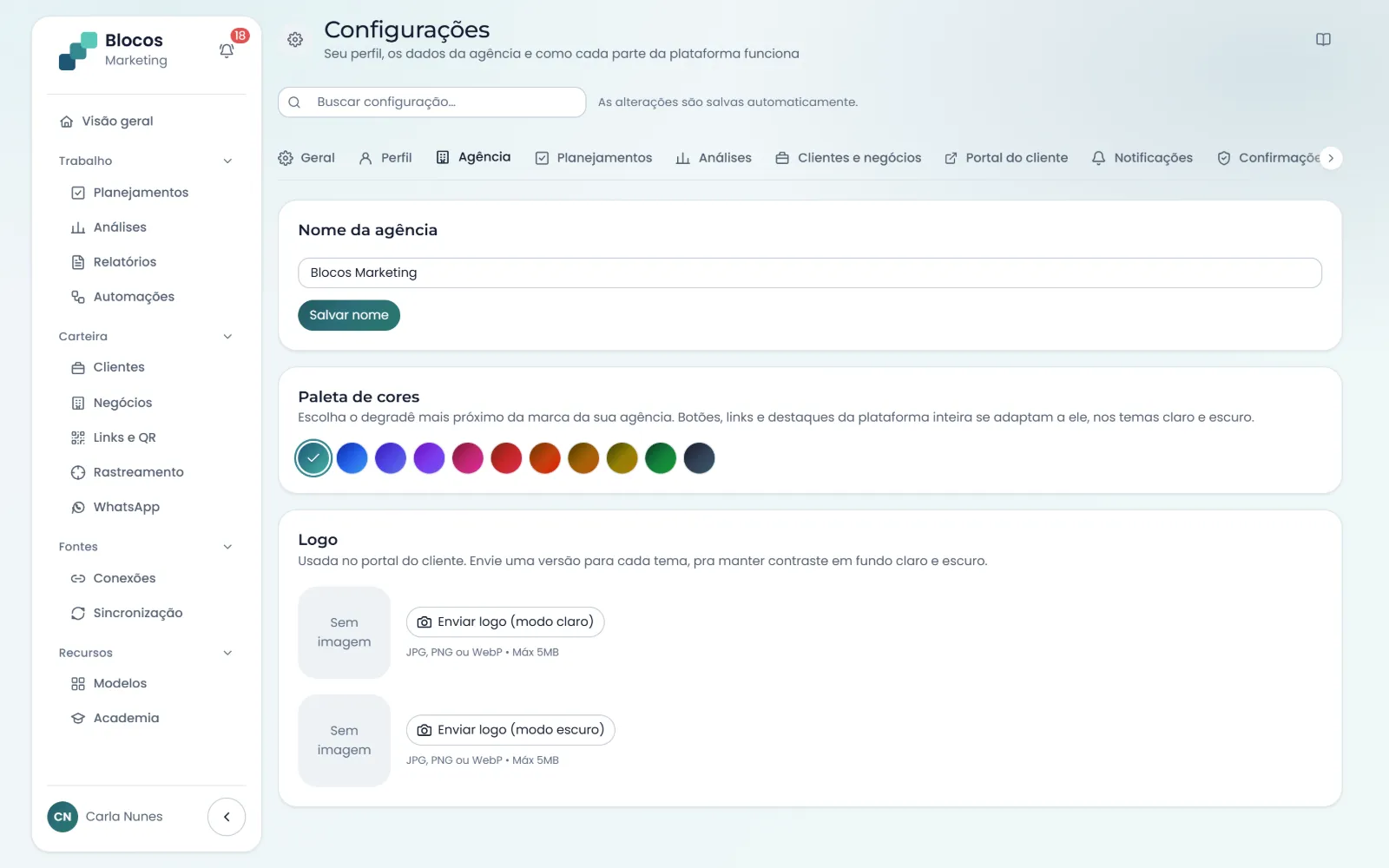Choose the dark slate palette swatch

click(699, 458)
